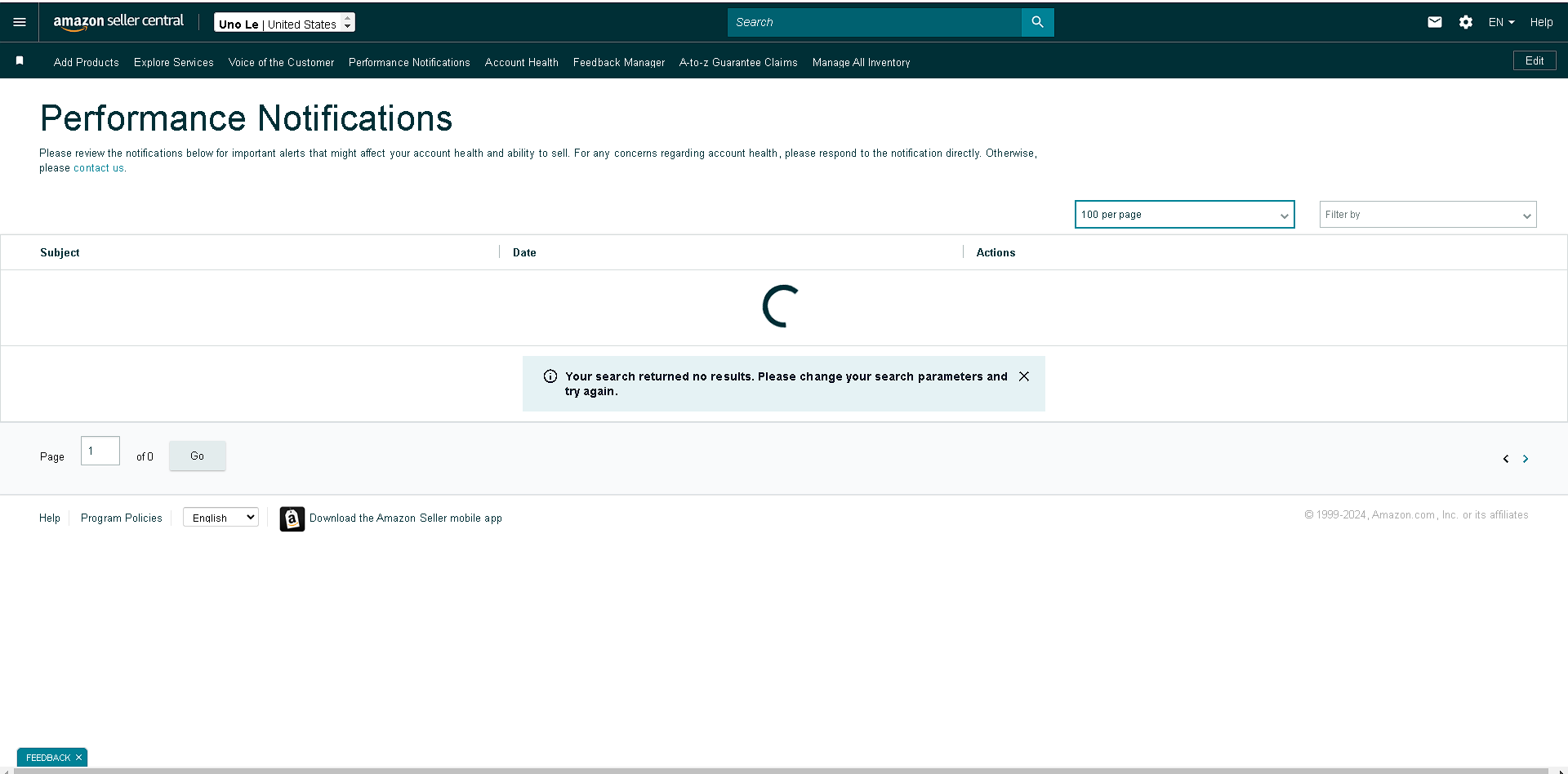The image size is (1568, 774).
Task: Click the info icon in alert
Action: tap(550, 376)
